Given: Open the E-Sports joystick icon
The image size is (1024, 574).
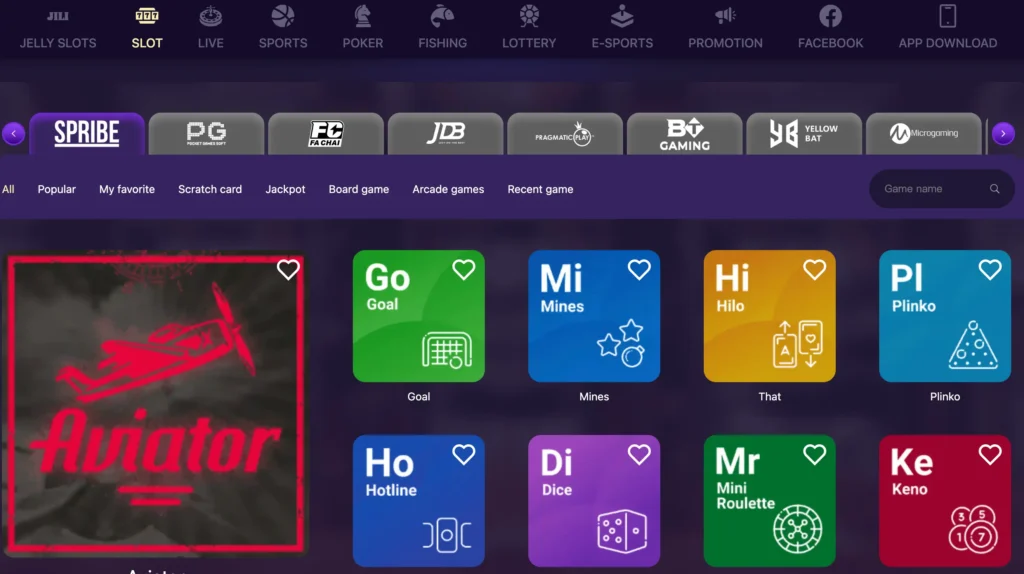Looking at the screenshot, I should [x=621, y=16].
